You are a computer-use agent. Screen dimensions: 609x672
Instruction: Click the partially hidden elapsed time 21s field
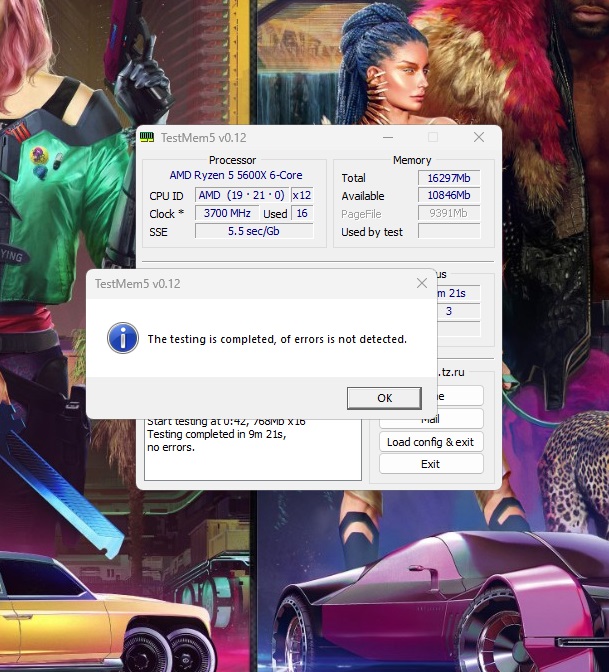pos(458,293)
